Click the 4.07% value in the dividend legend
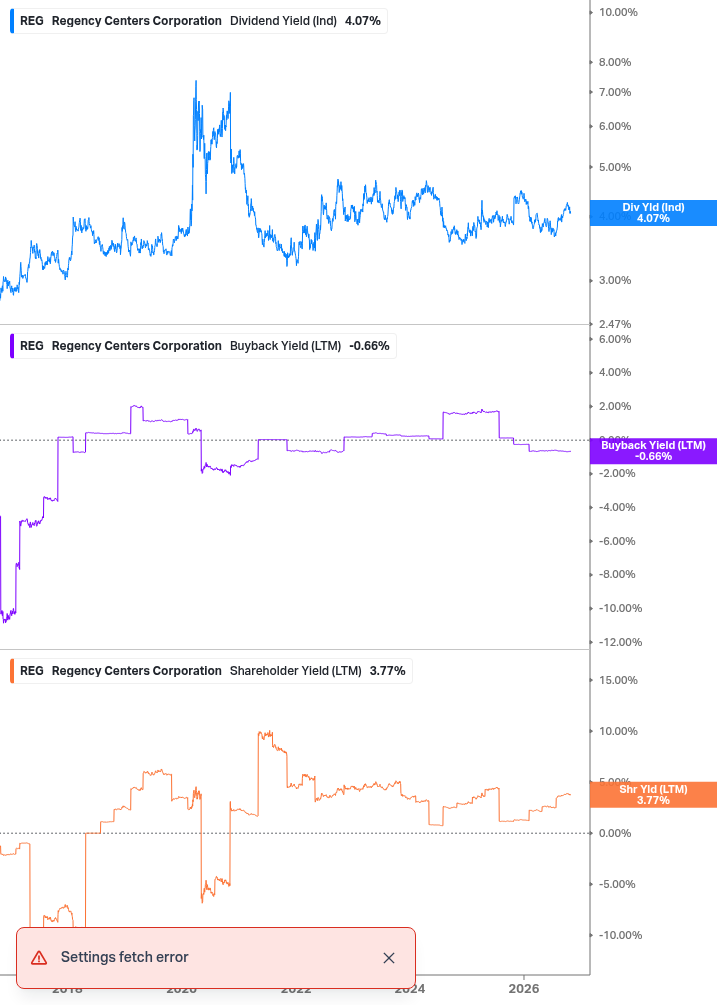This screenshot has height=1005, width=717. (x=363, y=21)
